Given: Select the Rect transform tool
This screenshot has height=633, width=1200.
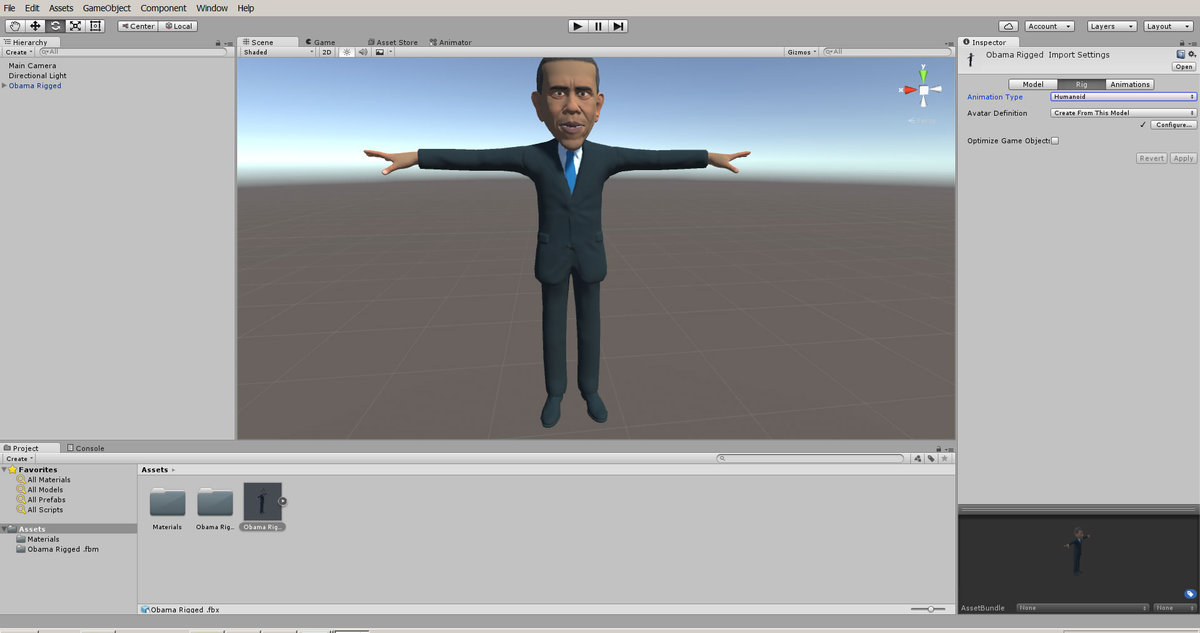Looking at the screenshot, I should [95, 26].
